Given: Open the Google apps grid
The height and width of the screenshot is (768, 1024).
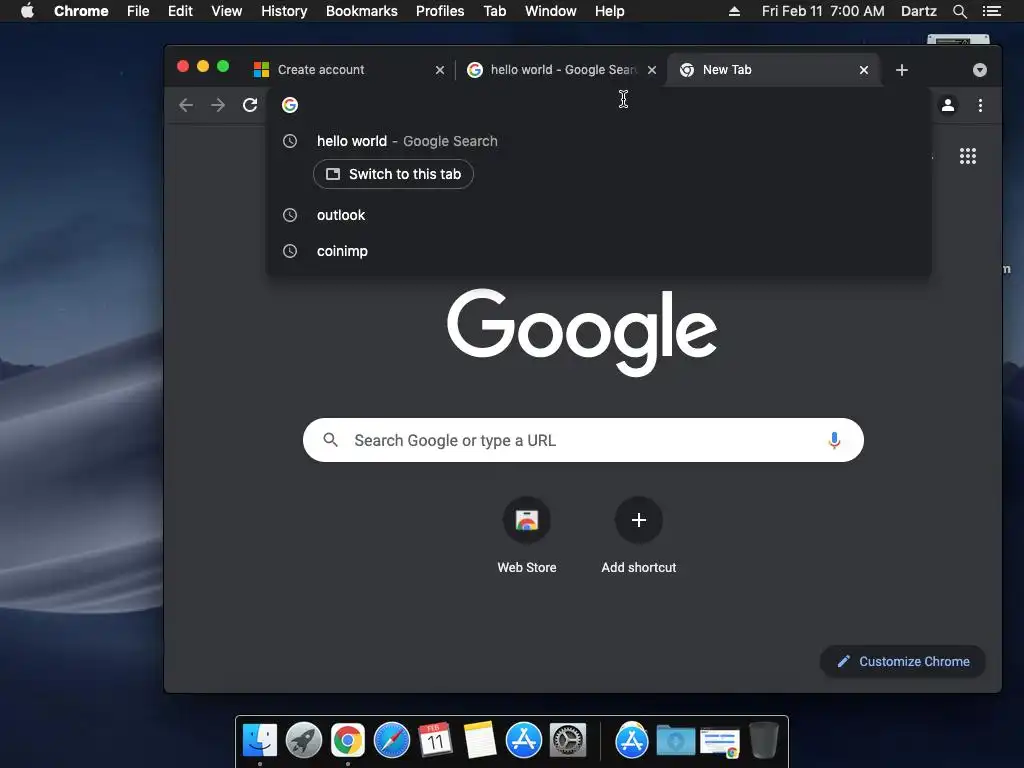Looking at the screenshot, I should (x=968, y=156).
